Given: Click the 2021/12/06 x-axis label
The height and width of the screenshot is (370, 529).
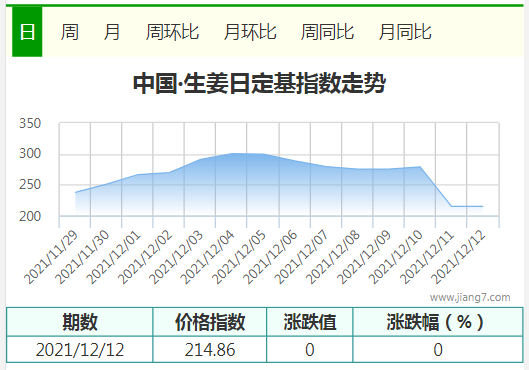Looking at the screenshot, I should pos(270,257).
